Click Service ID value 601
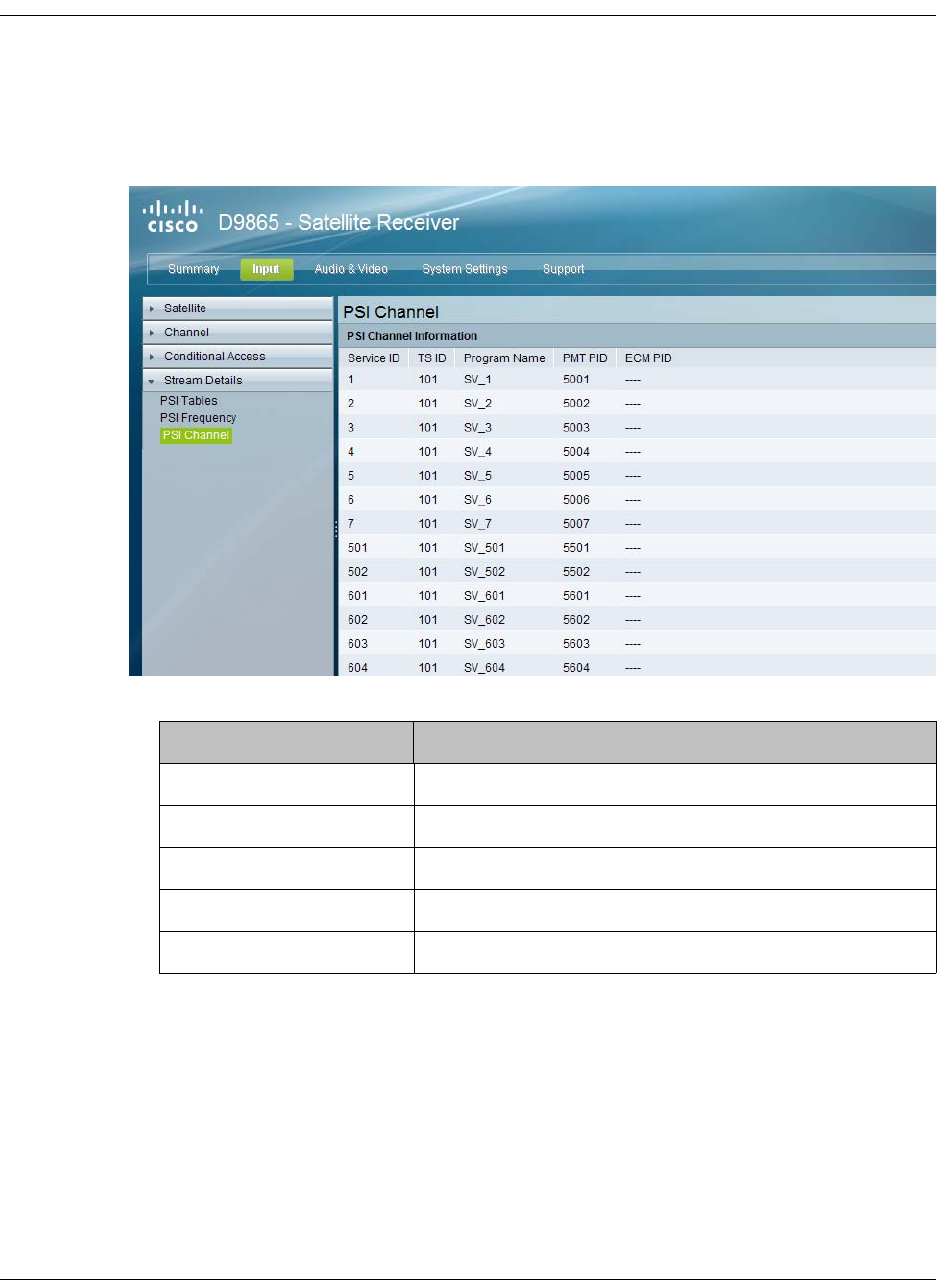 pos(357,595)
